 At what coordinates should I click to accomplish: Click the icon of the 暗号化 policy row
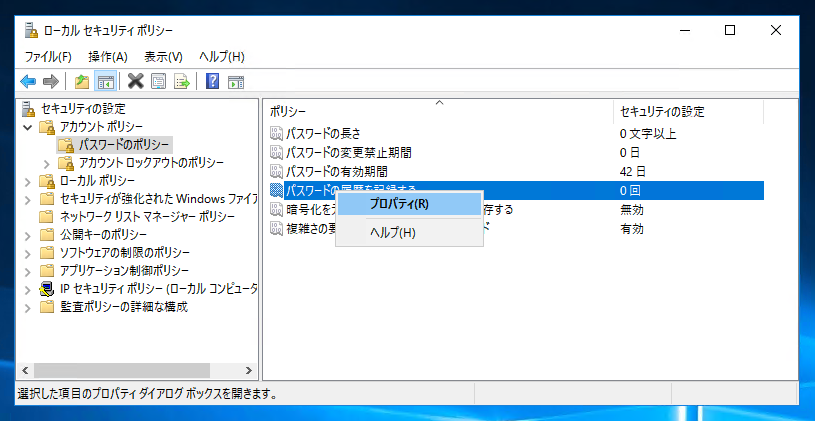[x=276, y=209]
